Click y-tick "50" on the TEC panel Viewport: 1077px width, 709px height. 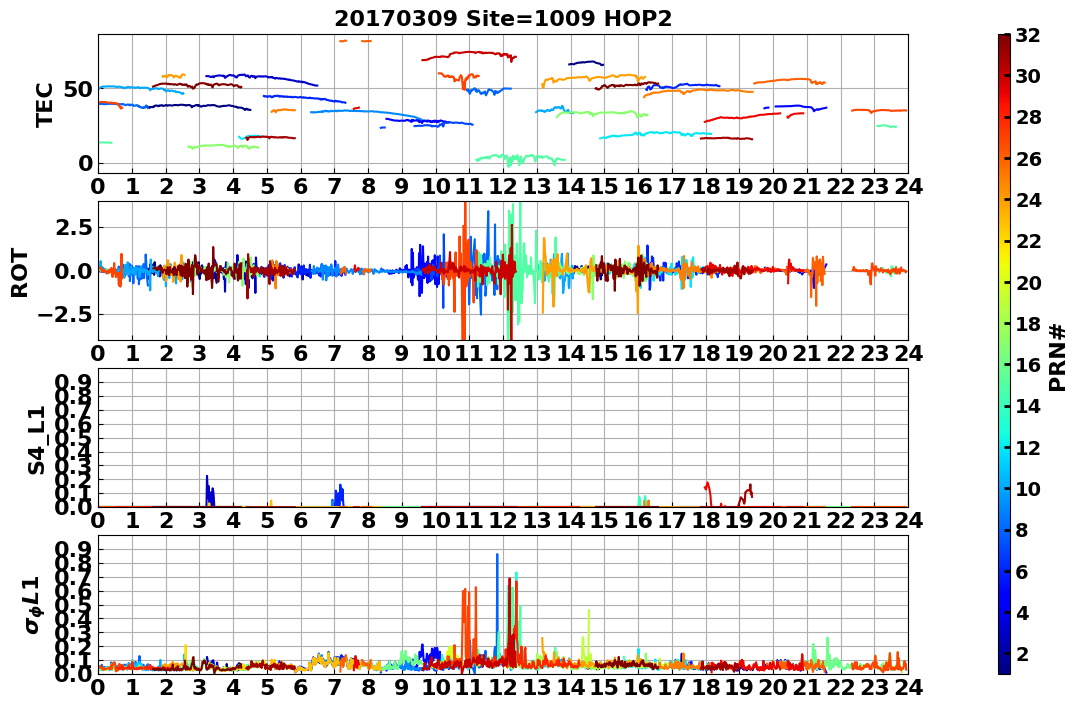79,89
